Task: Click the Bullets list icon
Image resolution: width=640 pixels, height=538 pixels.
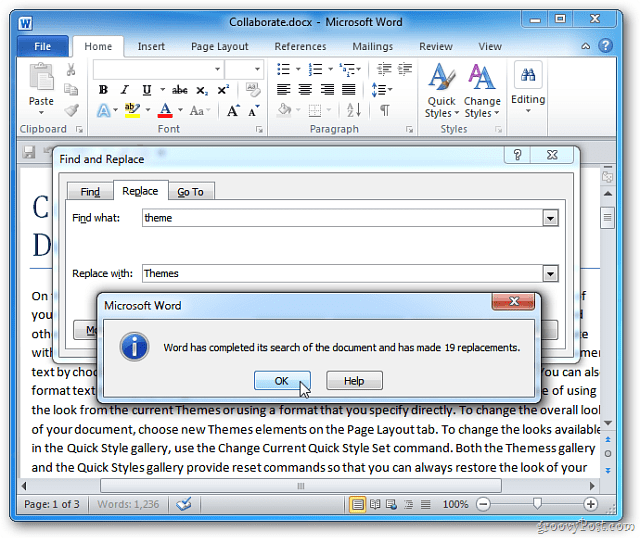Action: (284, 69)
